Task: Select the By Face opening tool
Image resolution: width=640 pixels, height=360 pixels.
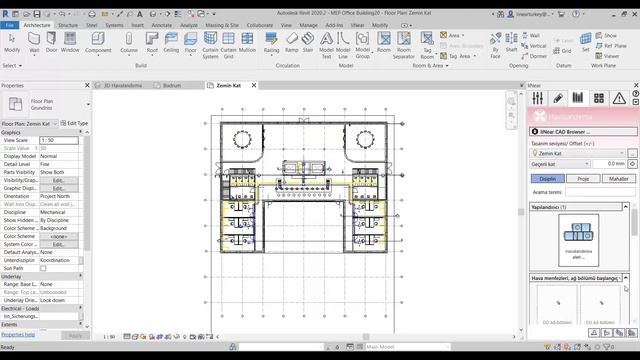Action: click(x=496, y=45)
